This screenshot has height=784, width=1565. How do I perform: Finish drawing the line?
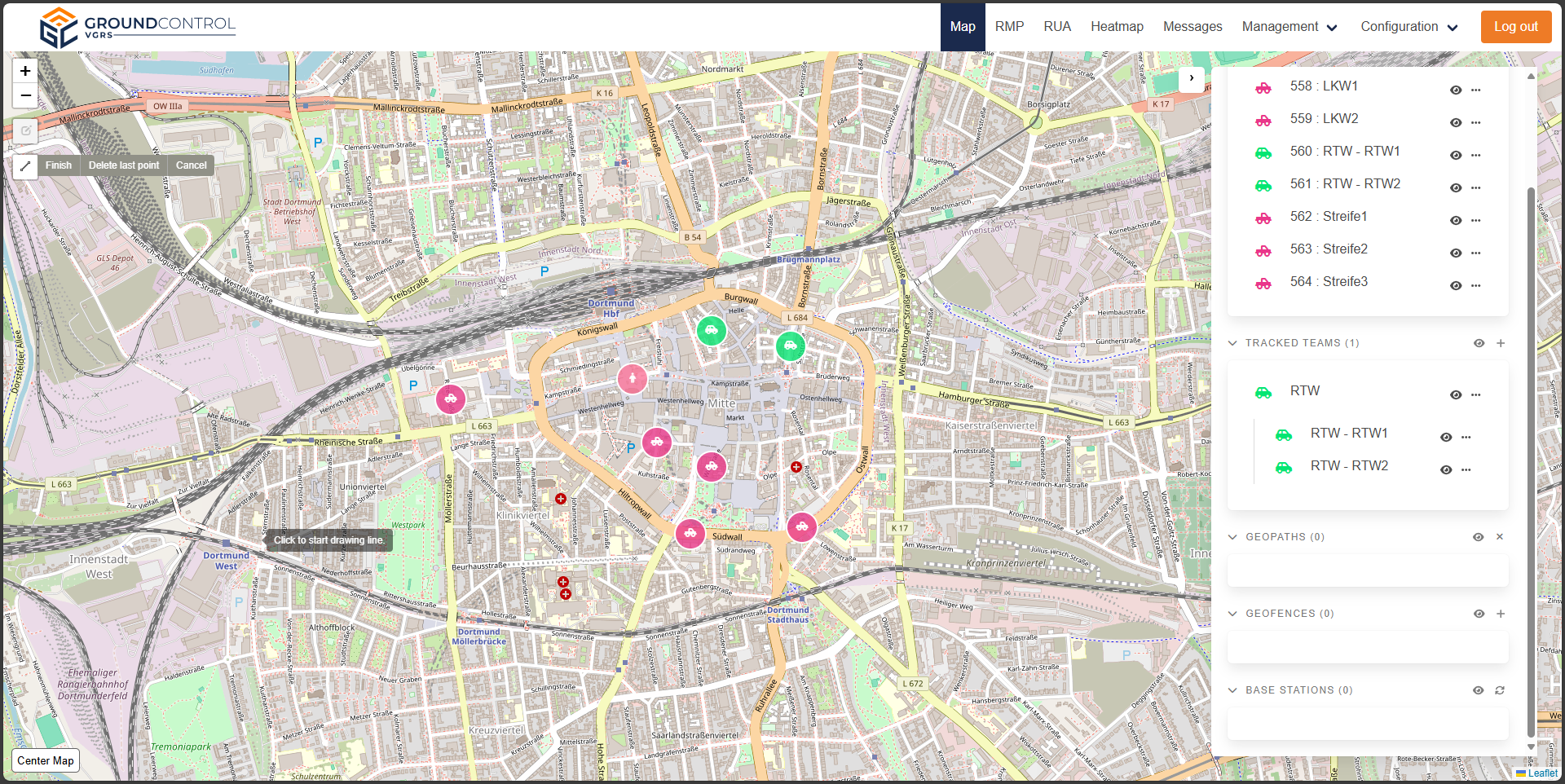click(x=58, y=165)
